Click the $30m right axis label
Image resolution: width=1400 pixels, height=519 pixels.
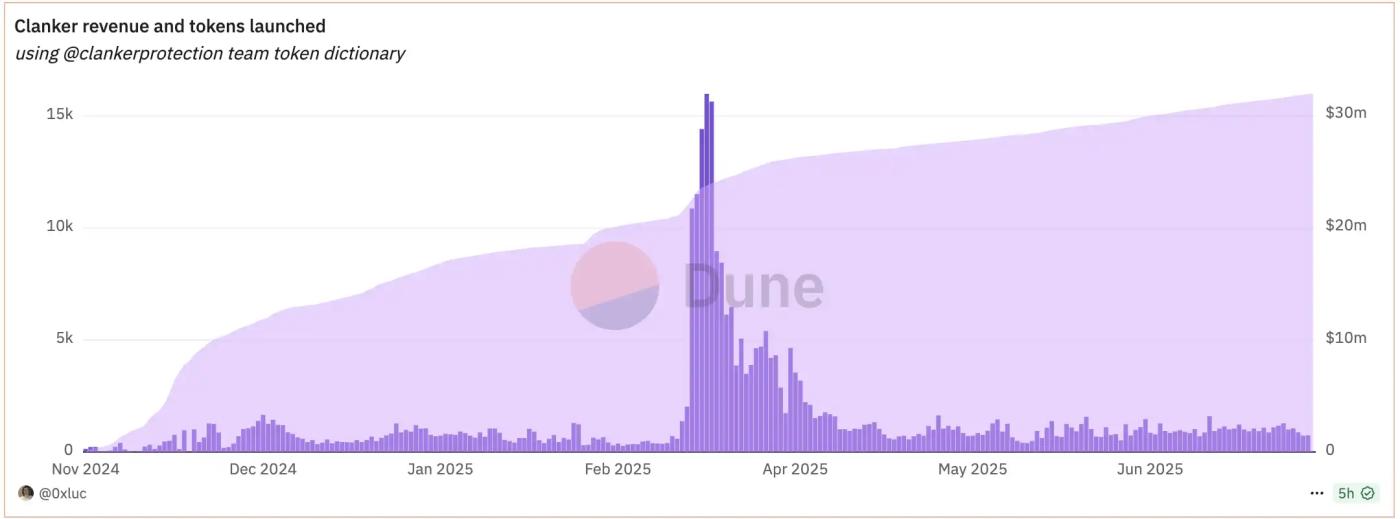[x=1346, y=112]
